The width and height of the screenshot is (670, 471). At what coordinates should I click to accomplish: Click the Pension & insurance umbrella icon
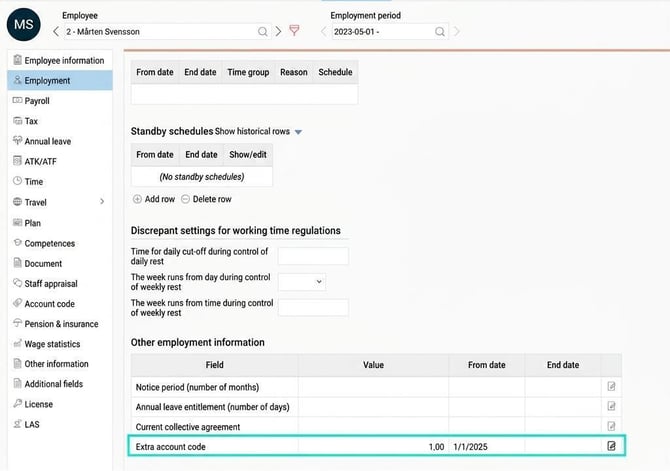click(x=17, y=323)
